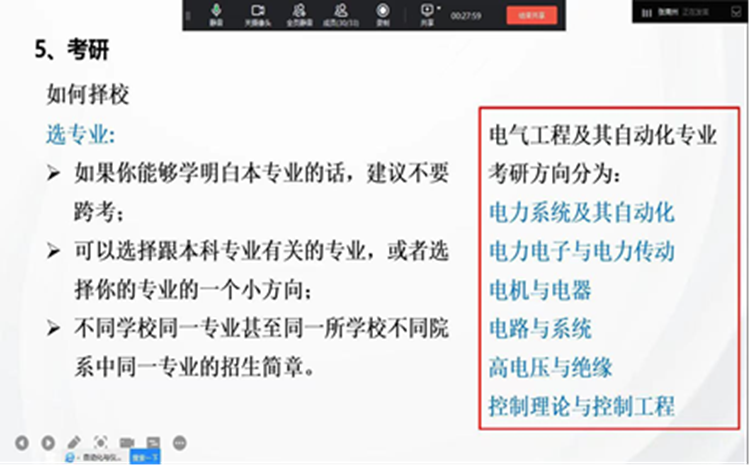750x466 pixels.
Task: Advance to the next slide
Action: coord(47,442)
